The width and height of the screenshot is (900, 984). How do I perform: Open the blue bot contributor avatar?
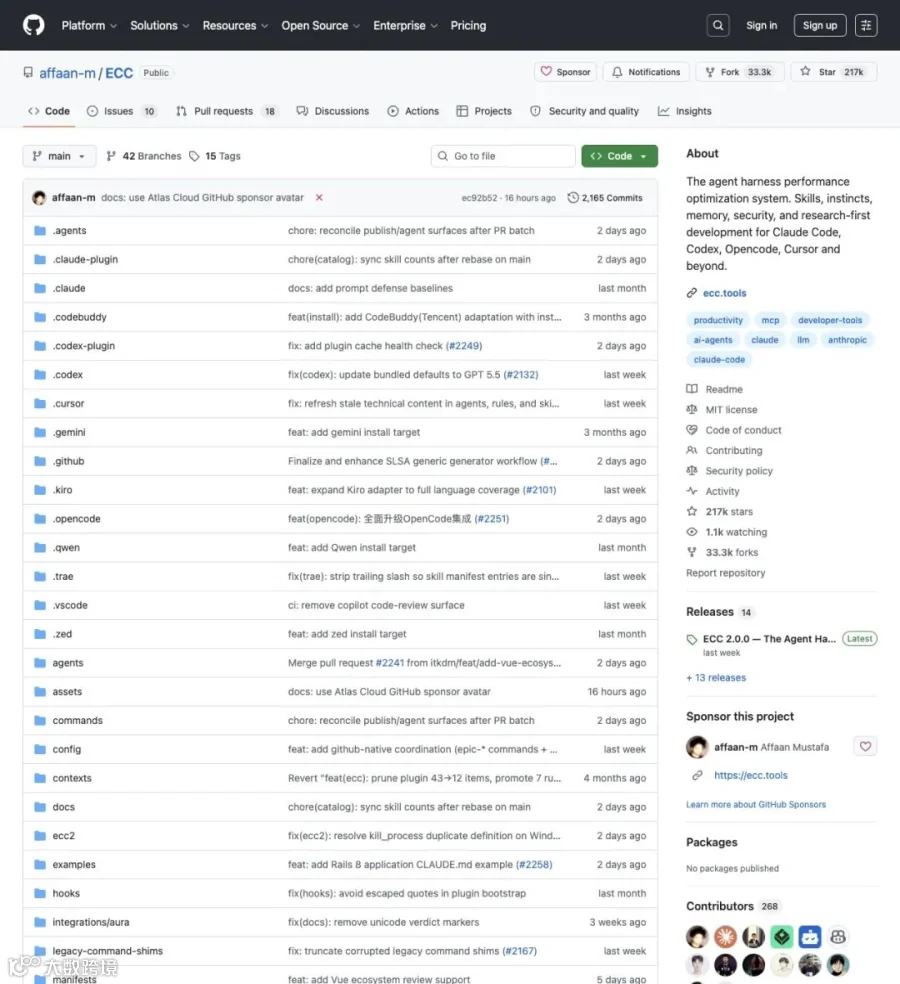[810, 937]
